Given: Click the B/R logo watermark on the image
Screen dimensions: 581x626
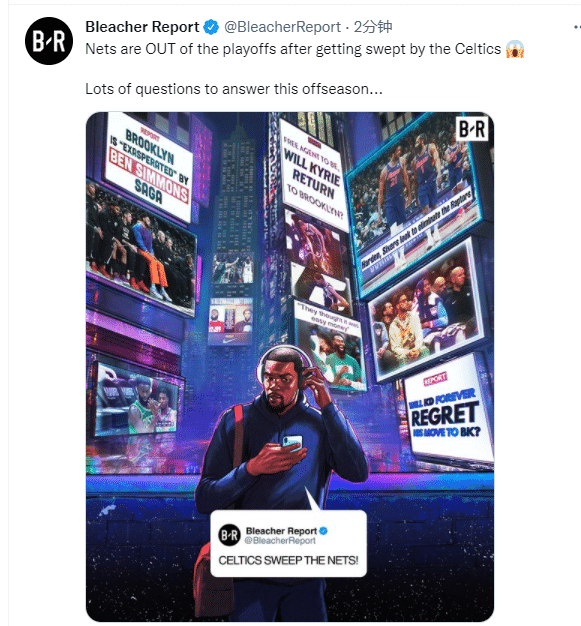Looking at the screenshot, I should click(472, 129).
